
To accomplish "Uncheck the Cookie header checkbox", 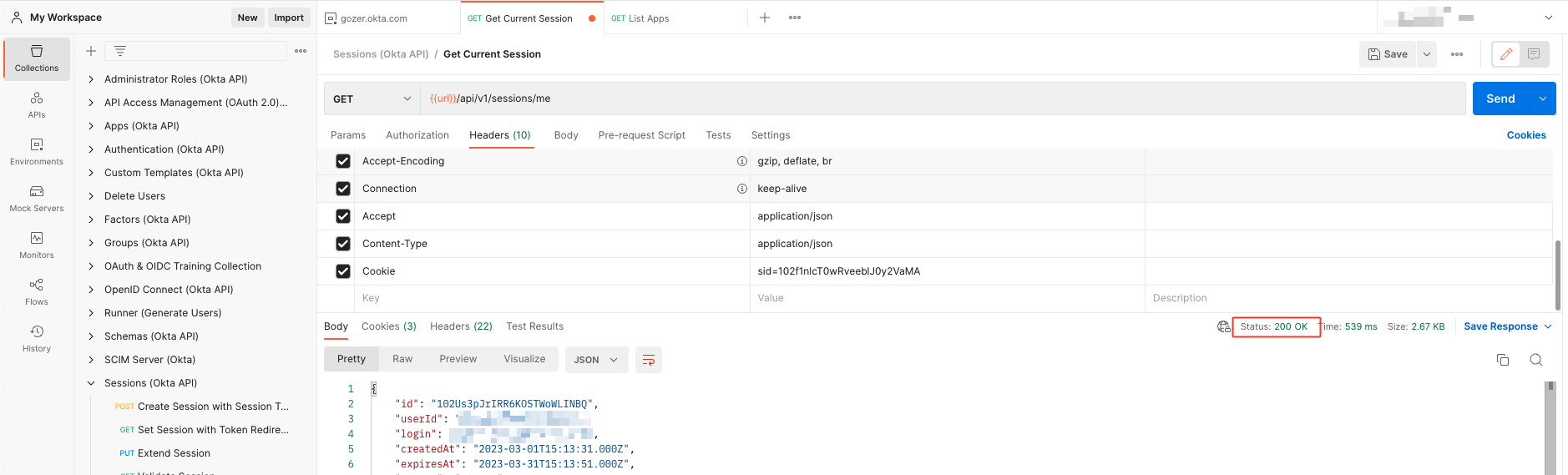I will (x=343, y=271).
